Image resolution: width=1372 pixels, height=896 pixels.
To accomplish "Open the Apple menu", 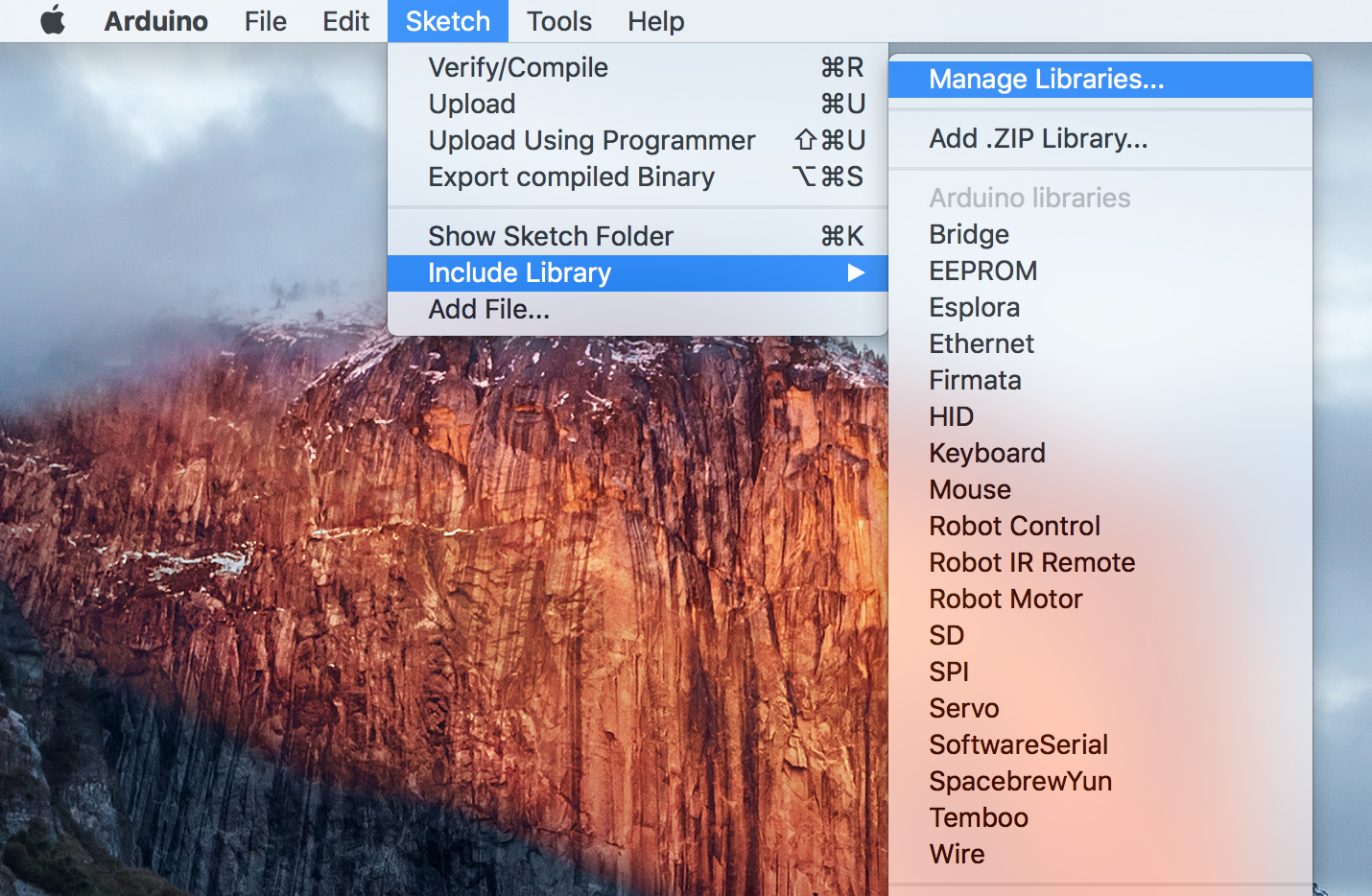I will click(x=53, y=20).
